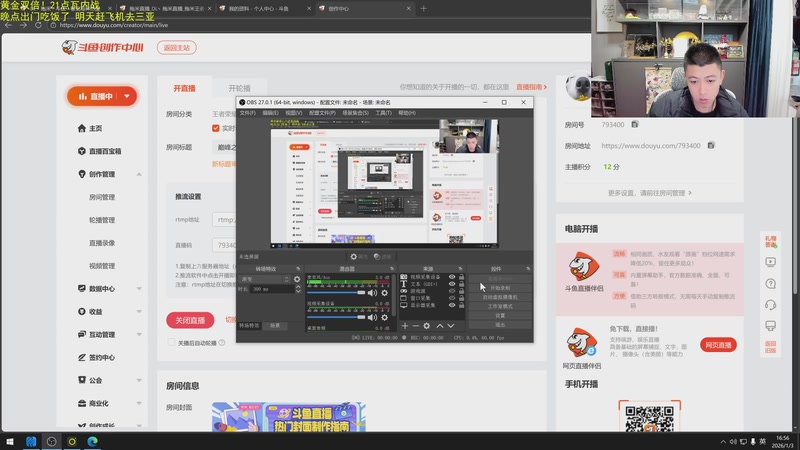
Task: Toggle visibility of 游戏源 source
Action: point(452,291)
